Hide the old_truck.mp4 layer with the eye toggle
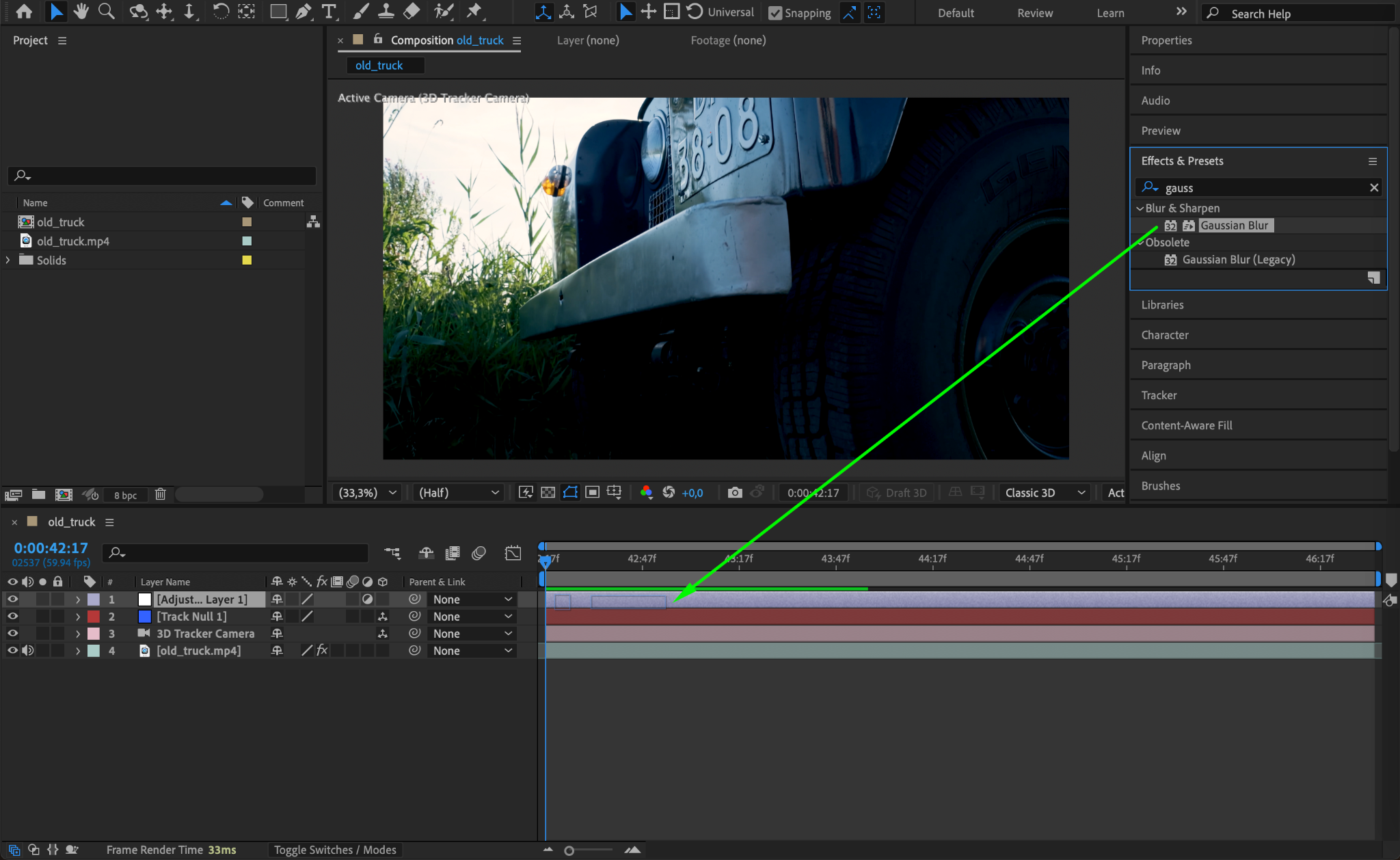 click(12, 650)
